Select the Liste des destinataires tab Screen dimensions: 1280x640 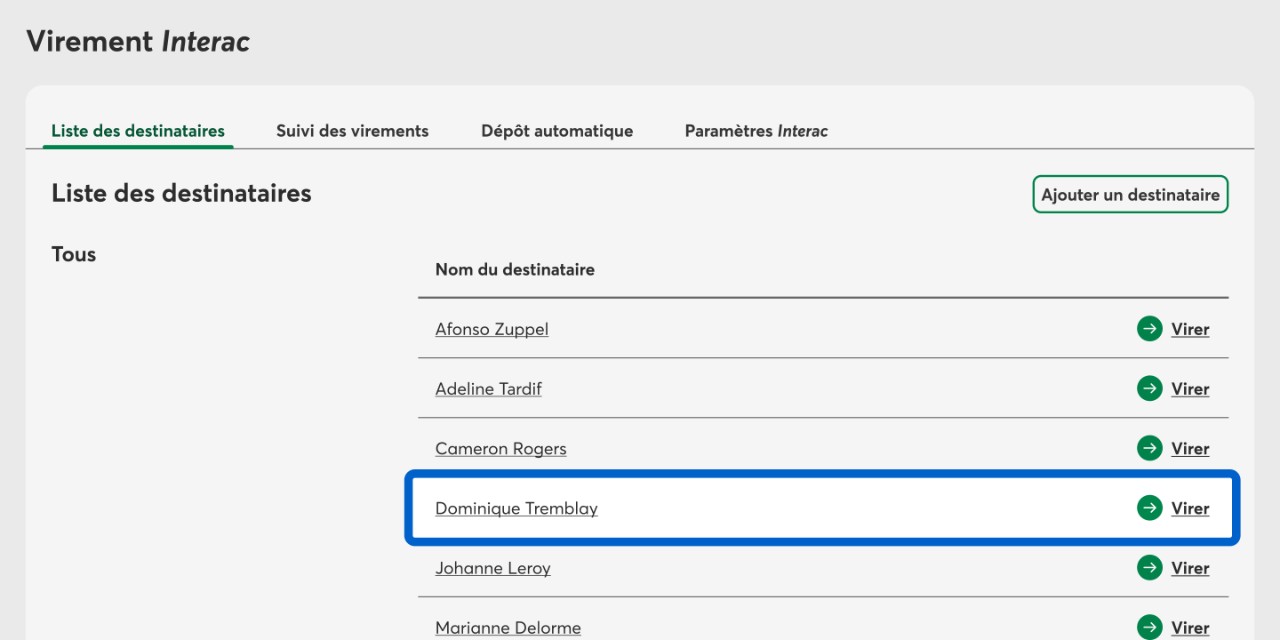(x=138, y=131)
